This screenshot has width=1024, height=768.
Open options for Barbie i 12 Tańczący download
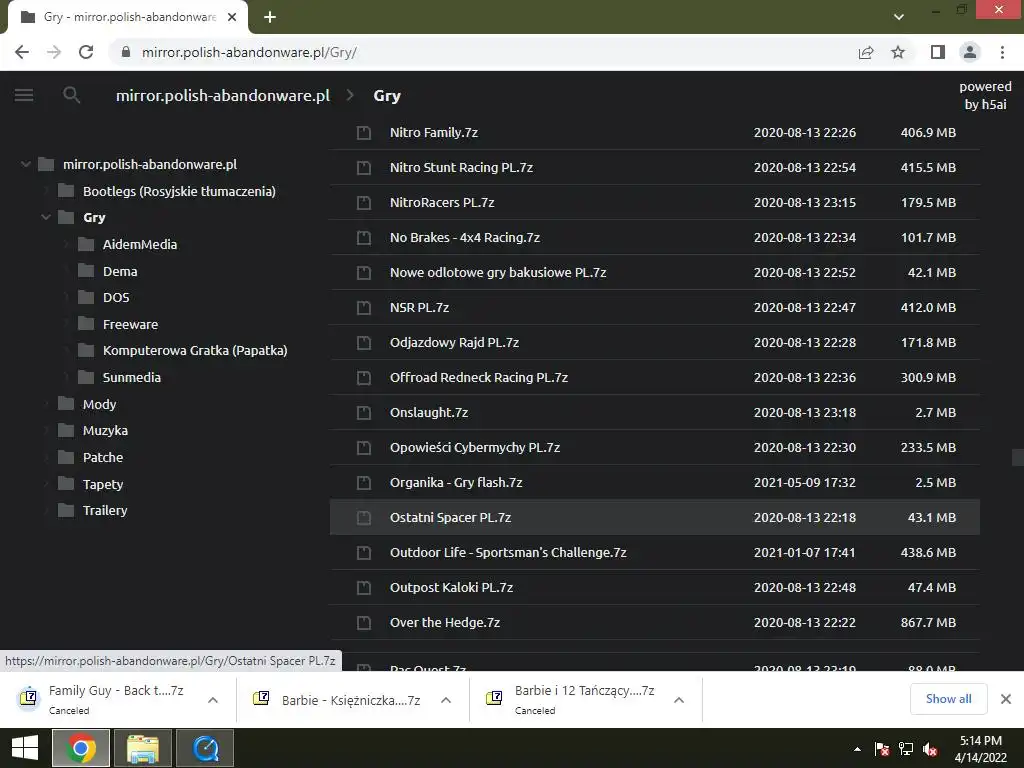tap(679, 700)
